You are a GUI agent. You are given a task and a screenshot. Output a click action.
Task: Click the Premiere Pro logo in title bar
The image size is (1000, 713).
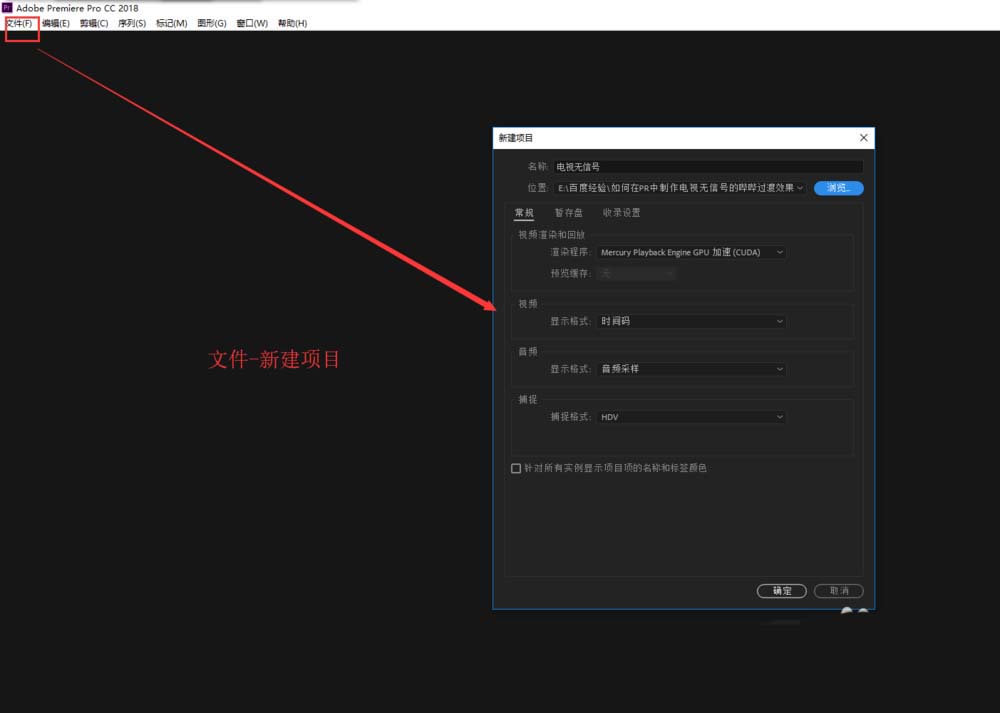[7, 8]
